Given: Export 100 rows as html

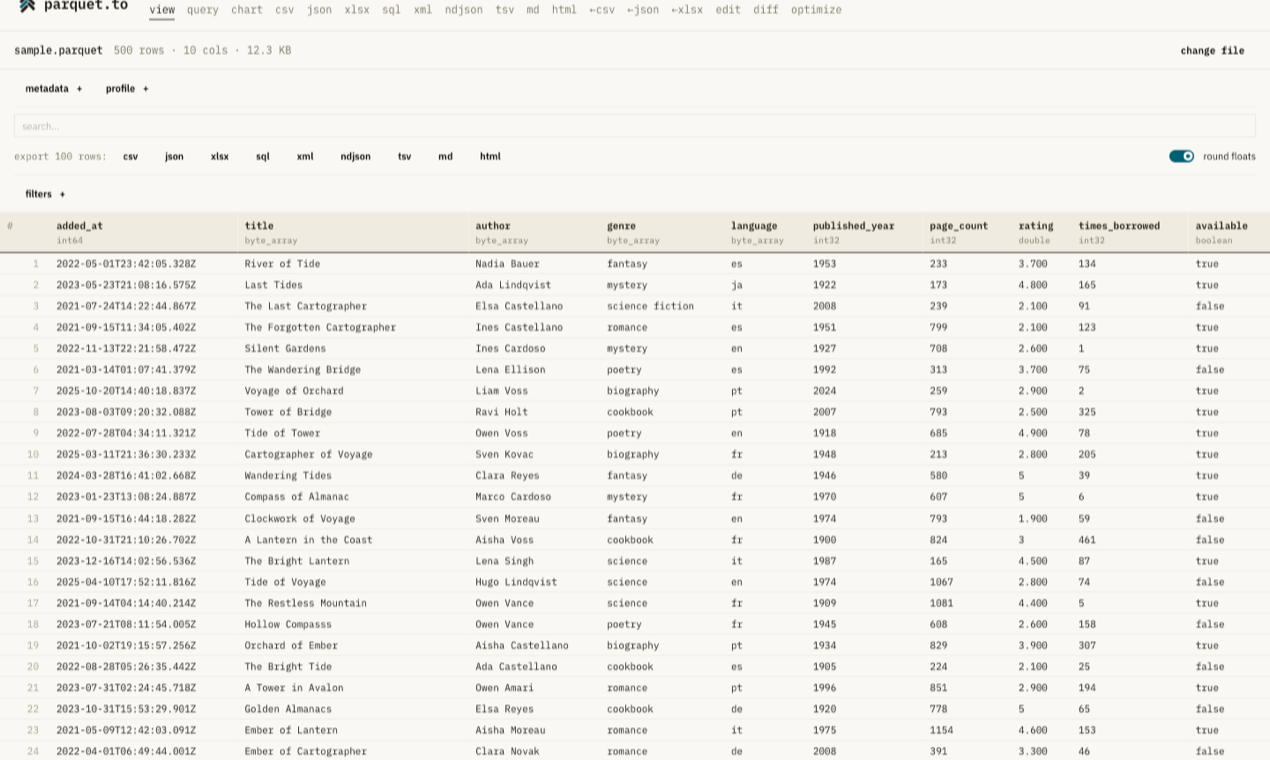Looking at the screenshot, I should coord(490,157).
